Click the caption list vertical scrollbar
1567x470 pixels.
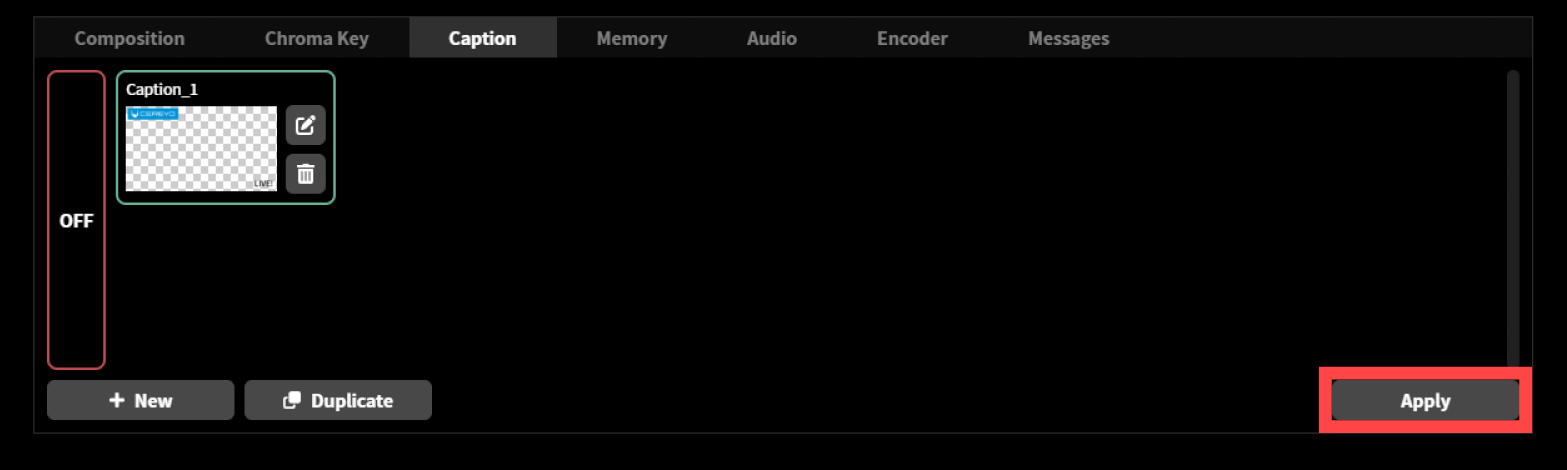(x=1513, y=218)
